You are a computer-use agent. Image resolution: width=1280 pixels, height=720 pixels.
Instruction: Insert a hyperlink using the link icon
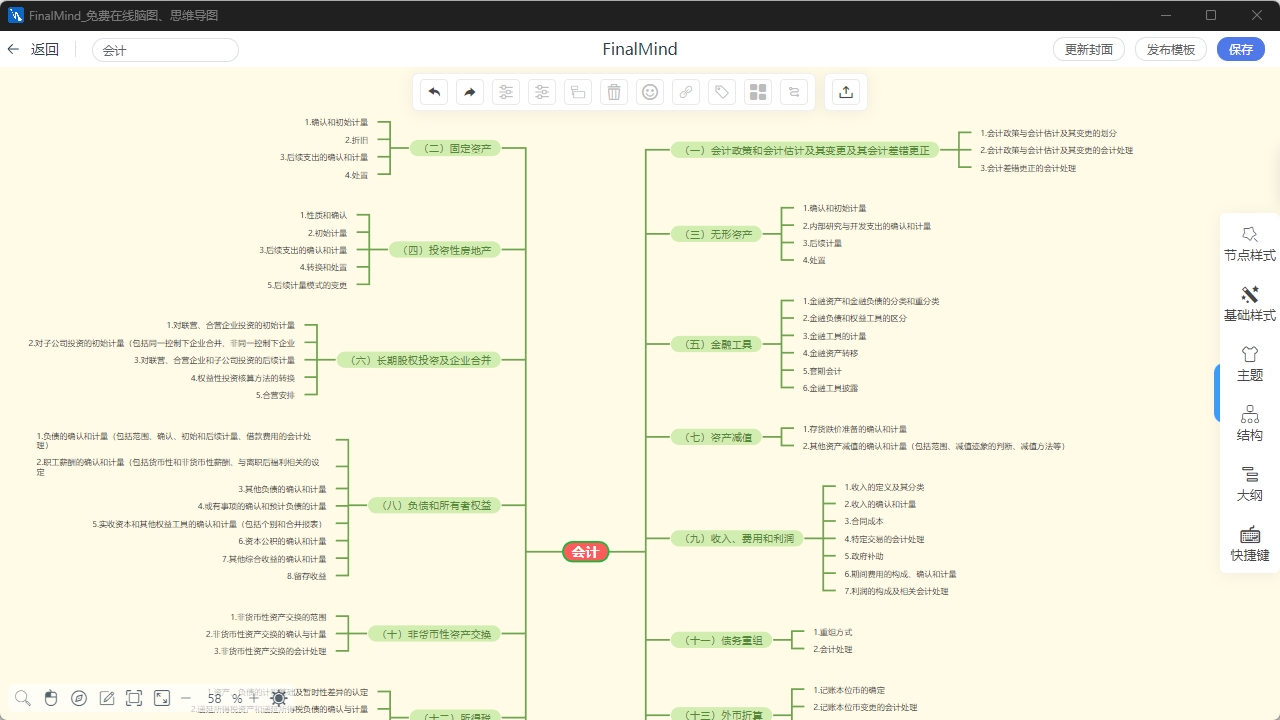point(685,91)
